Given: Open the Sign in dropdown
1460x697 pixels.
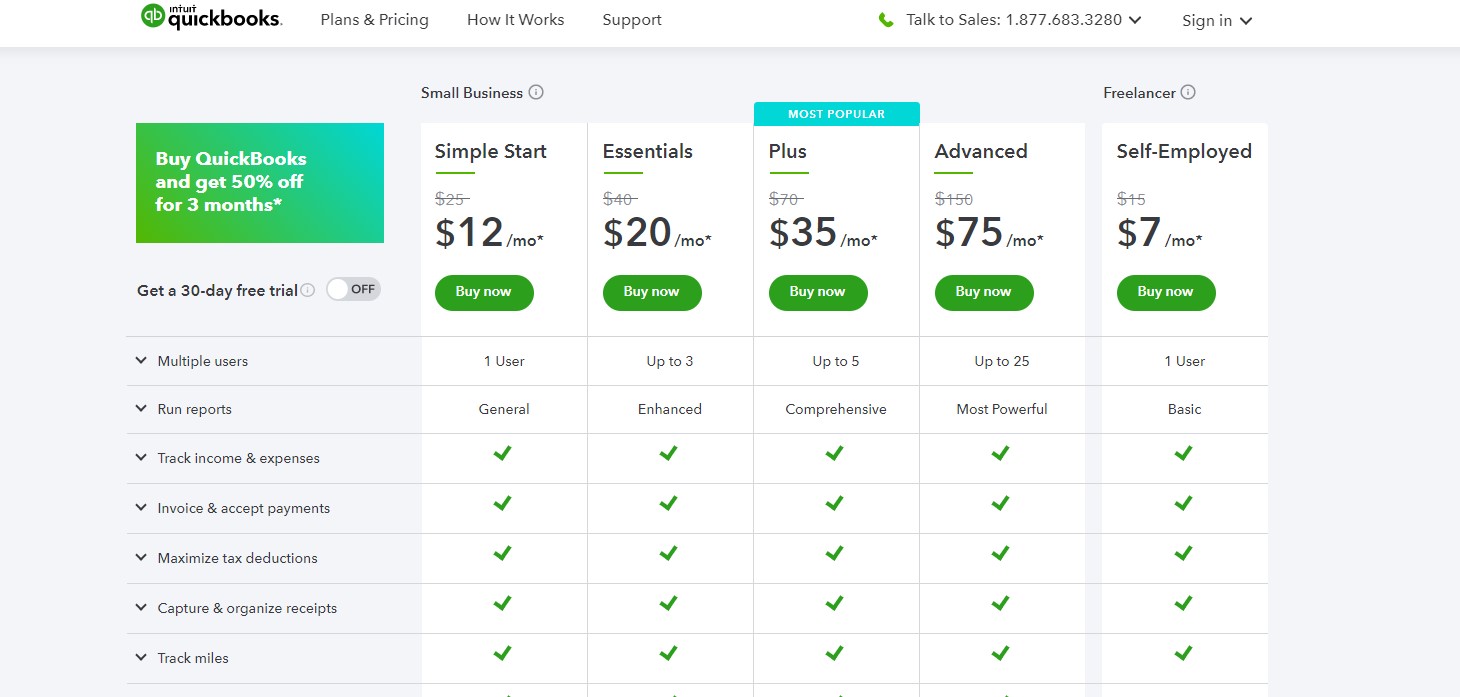Looking at the screenshot, I should pyautogui.click(x=1217, y=21).
